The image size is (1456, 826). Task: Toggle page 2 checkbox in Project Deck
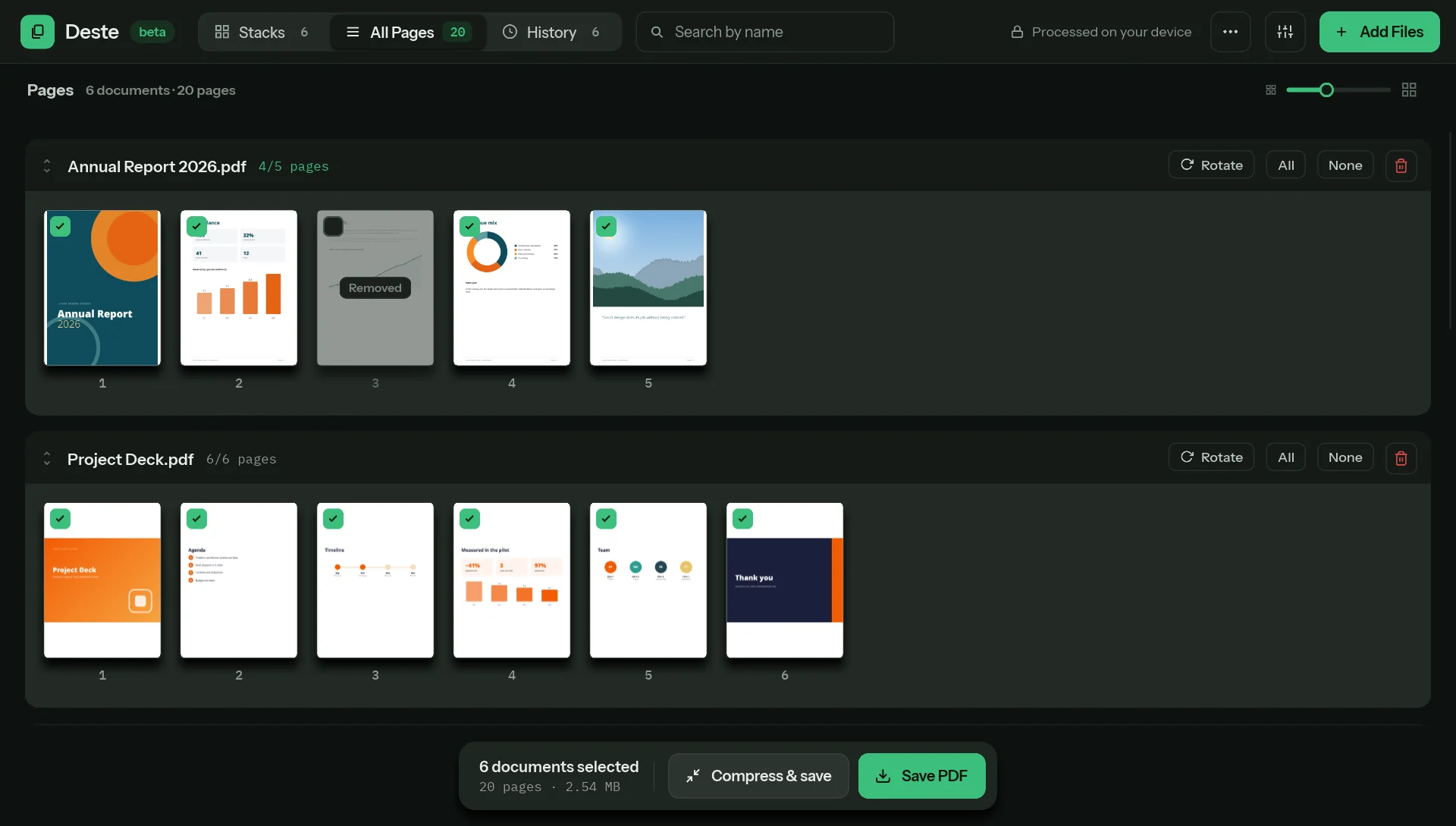196,519
